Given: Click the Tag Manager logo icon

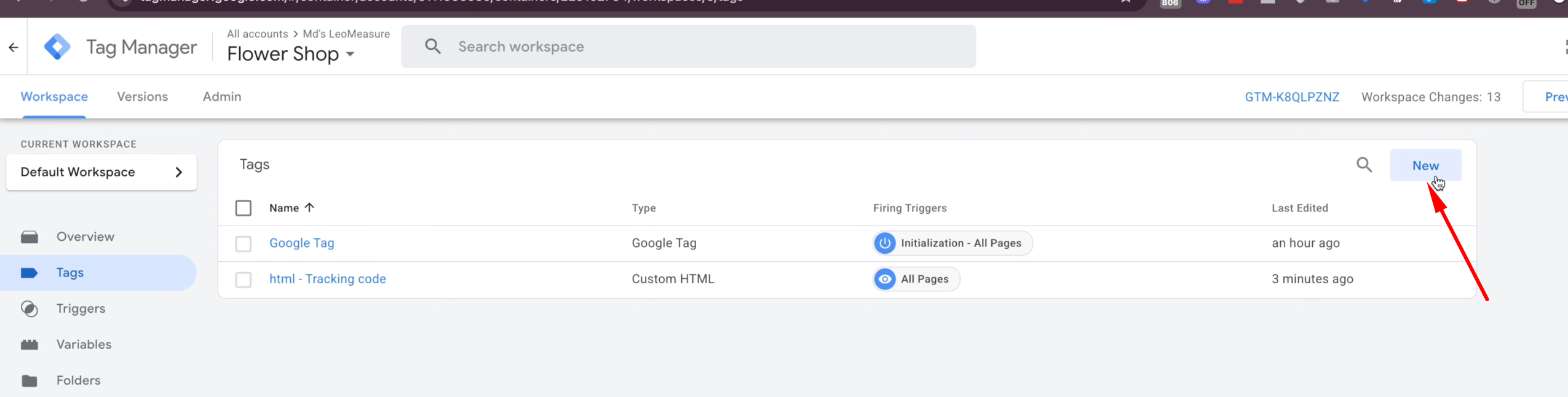Looking at the screenshot, I should [58, 47].
